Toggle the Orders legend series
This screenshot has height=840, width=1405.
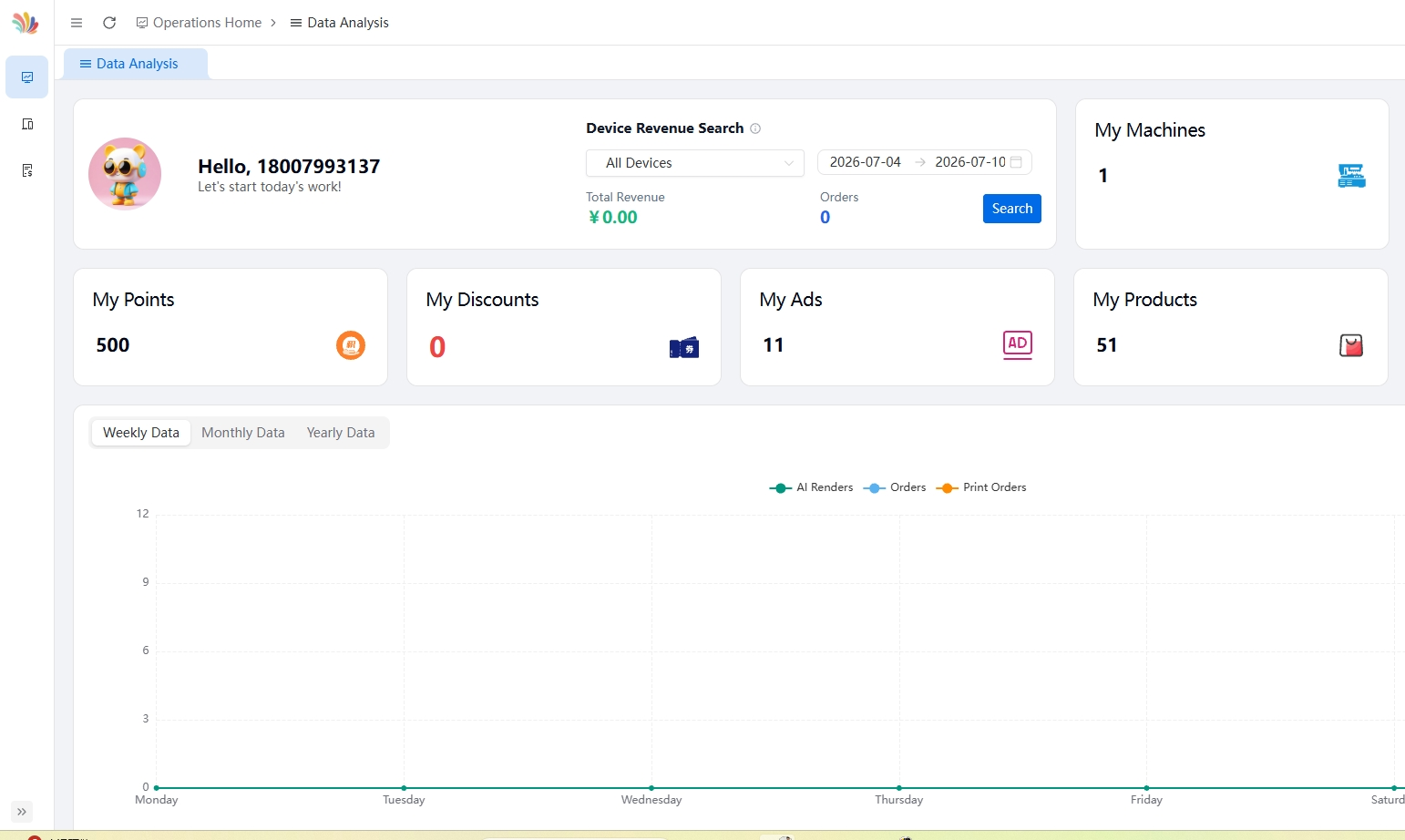click(x=895, y=487)
